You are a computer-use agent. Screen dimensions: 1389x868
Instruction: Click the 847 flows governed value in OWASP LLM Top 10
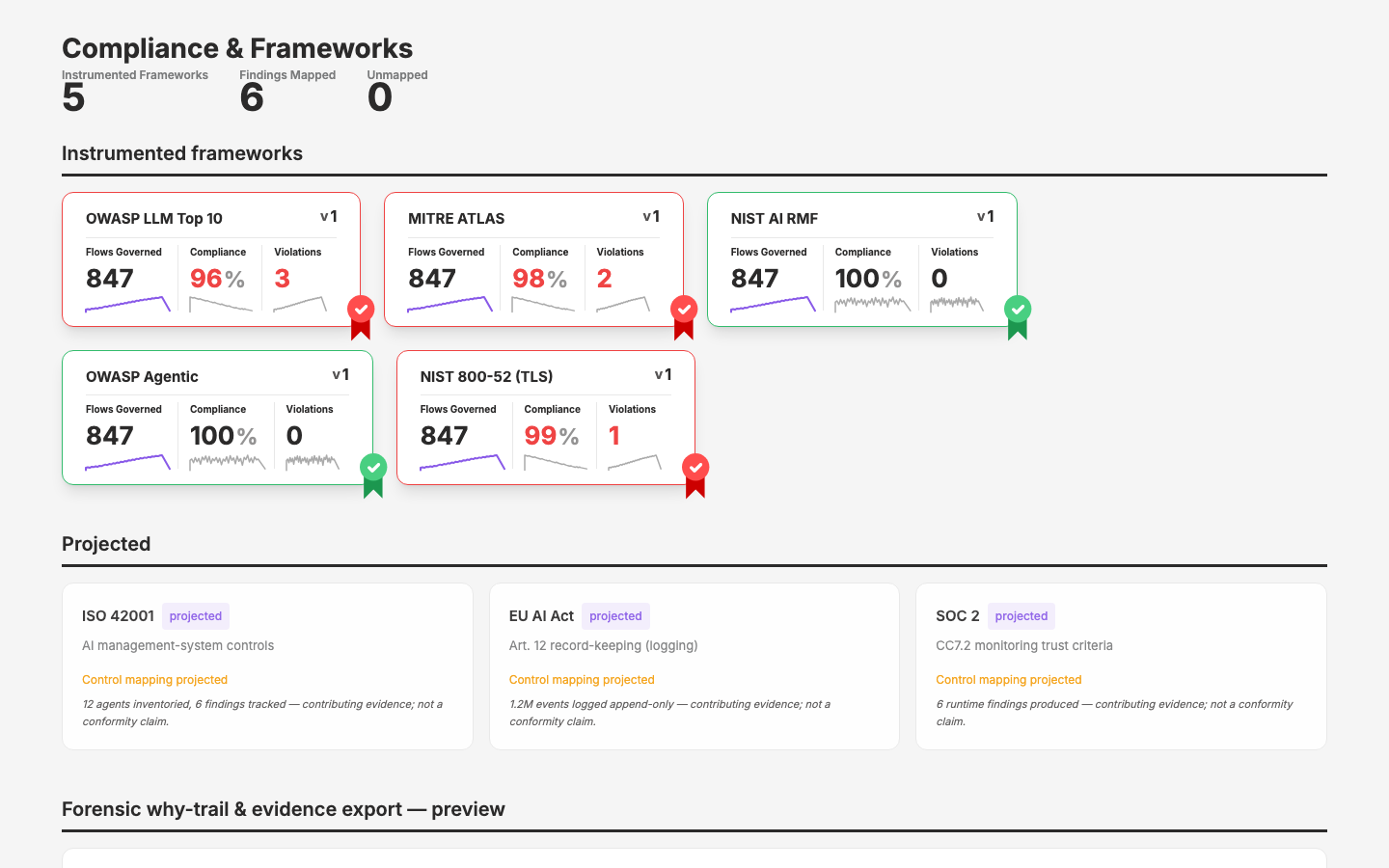(110, 279)
